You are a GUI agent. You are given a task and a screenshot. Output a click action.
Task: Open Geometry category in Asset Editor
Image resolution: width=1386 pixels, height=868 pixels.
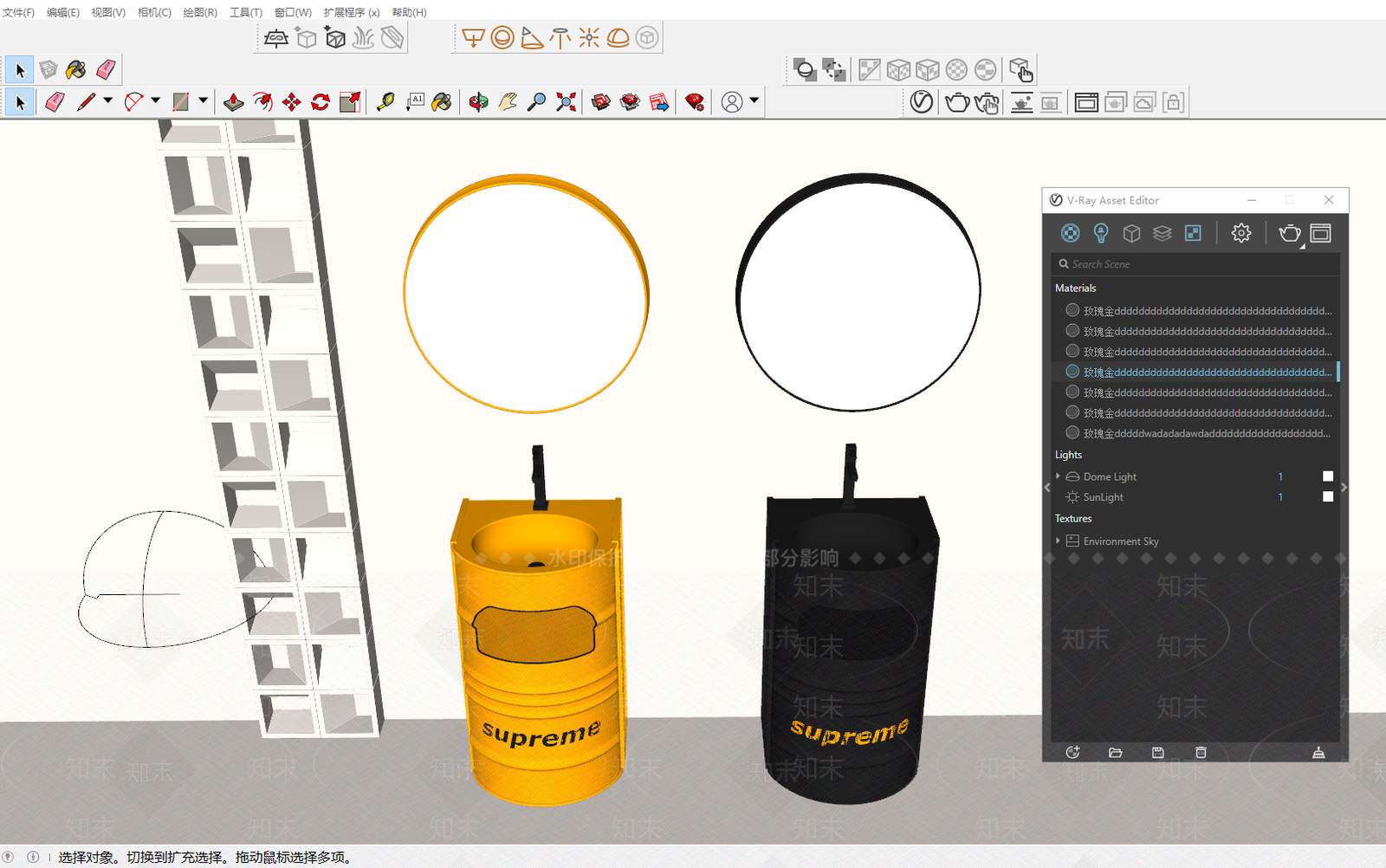1131,233
